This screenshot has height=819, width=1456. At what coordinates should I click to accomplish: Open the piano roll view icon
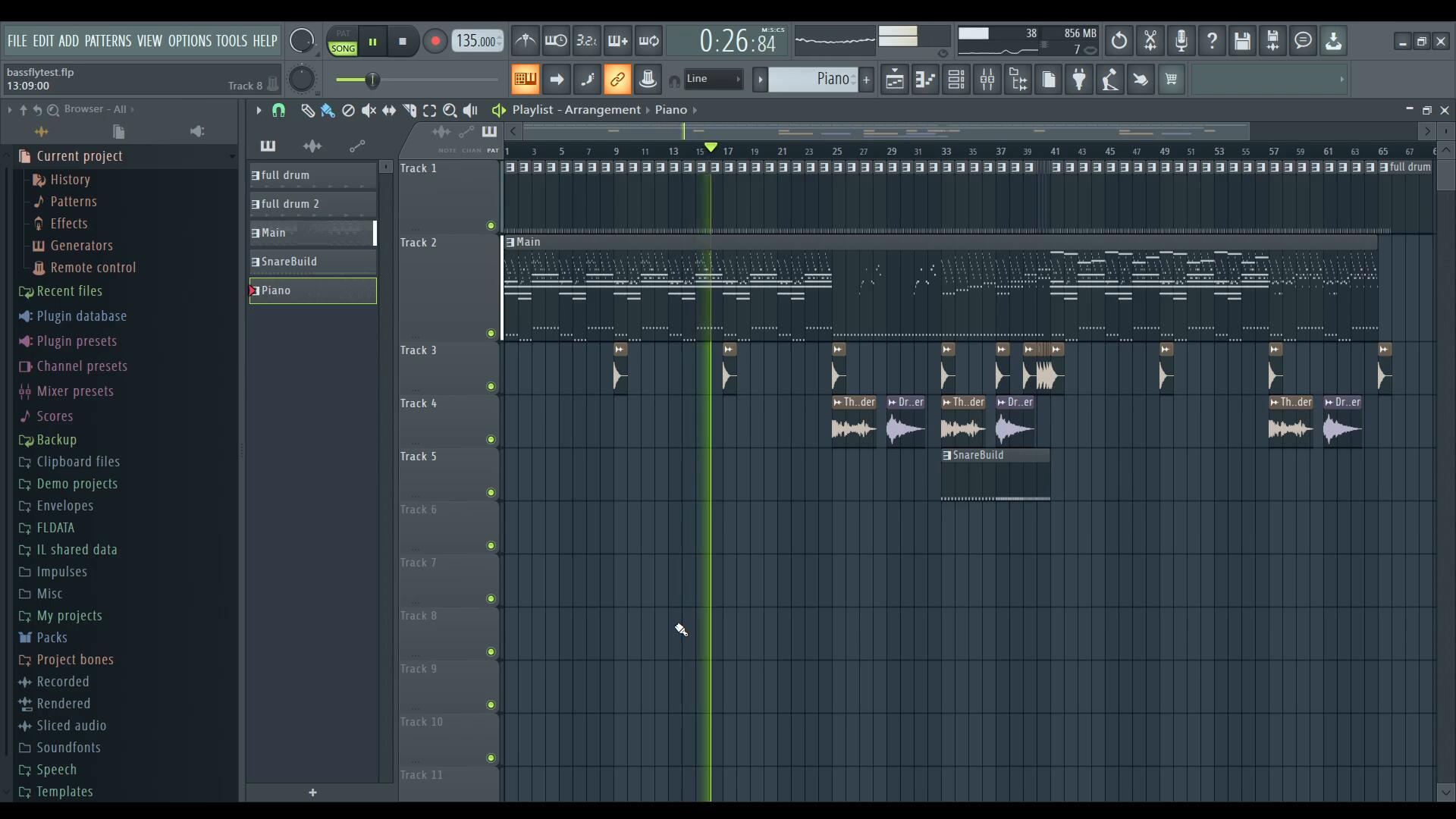pyautogui.click(x=925, y=80)
